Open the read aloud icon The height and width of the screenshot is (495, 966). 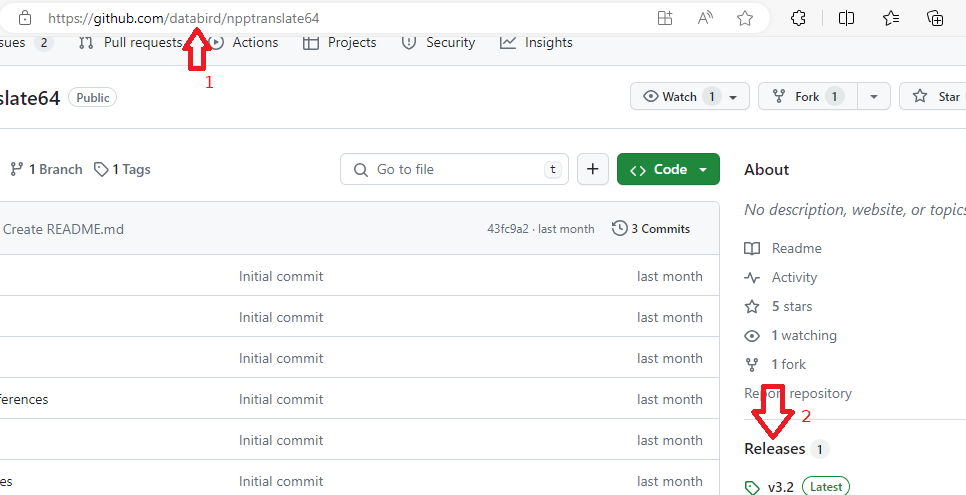click(705, 18)
